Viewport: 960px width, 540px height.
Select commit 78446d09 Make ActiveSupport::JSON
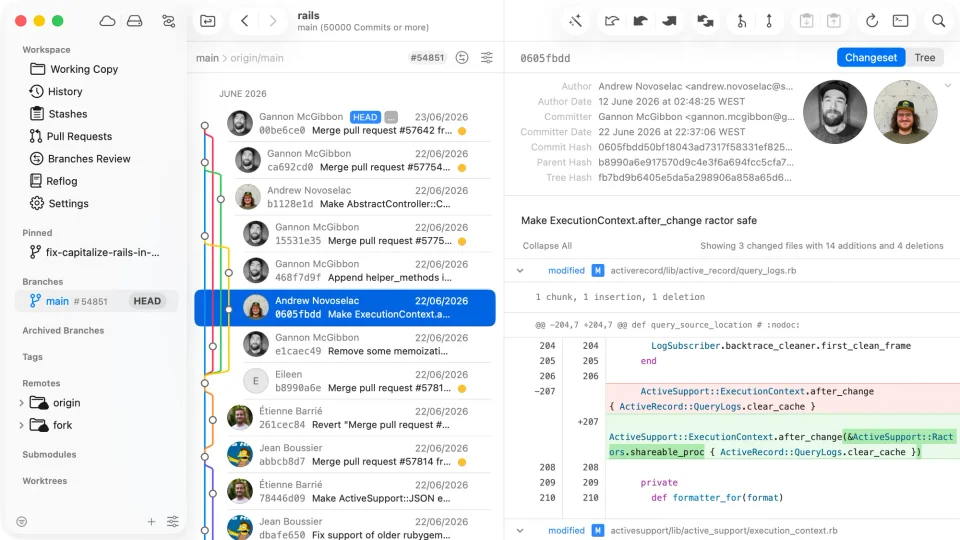coord(345,491)
